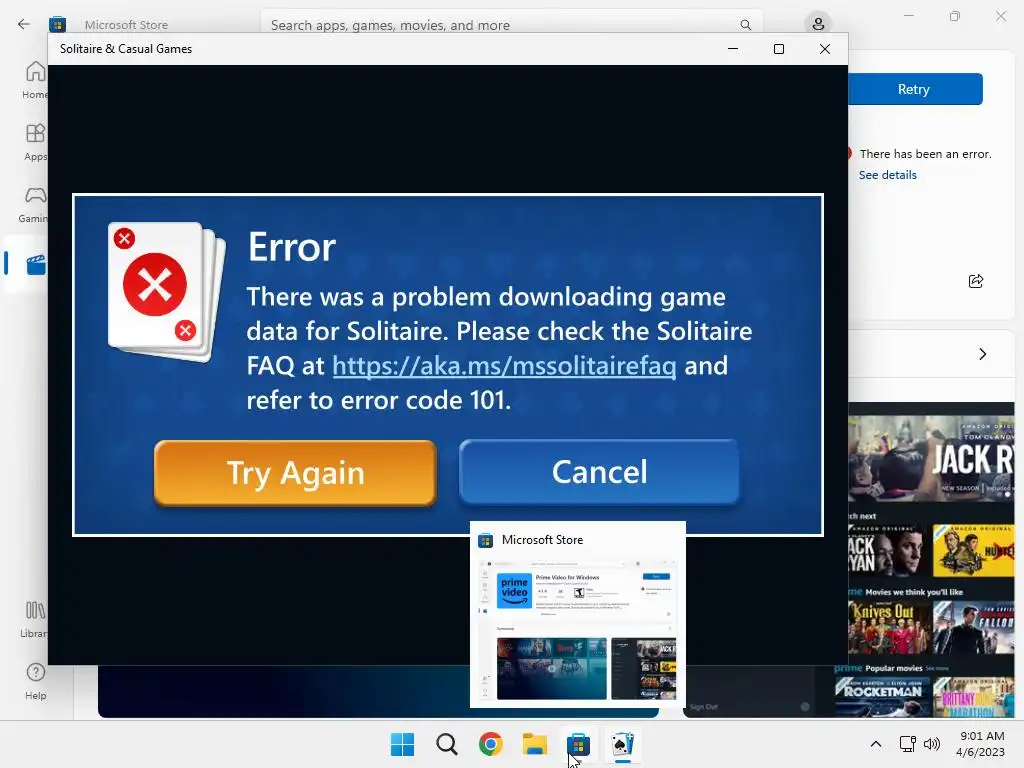The image size is (1024, 768).
Task: Select the Jack Ryan screenshot thumbnail
Action: 931,458
